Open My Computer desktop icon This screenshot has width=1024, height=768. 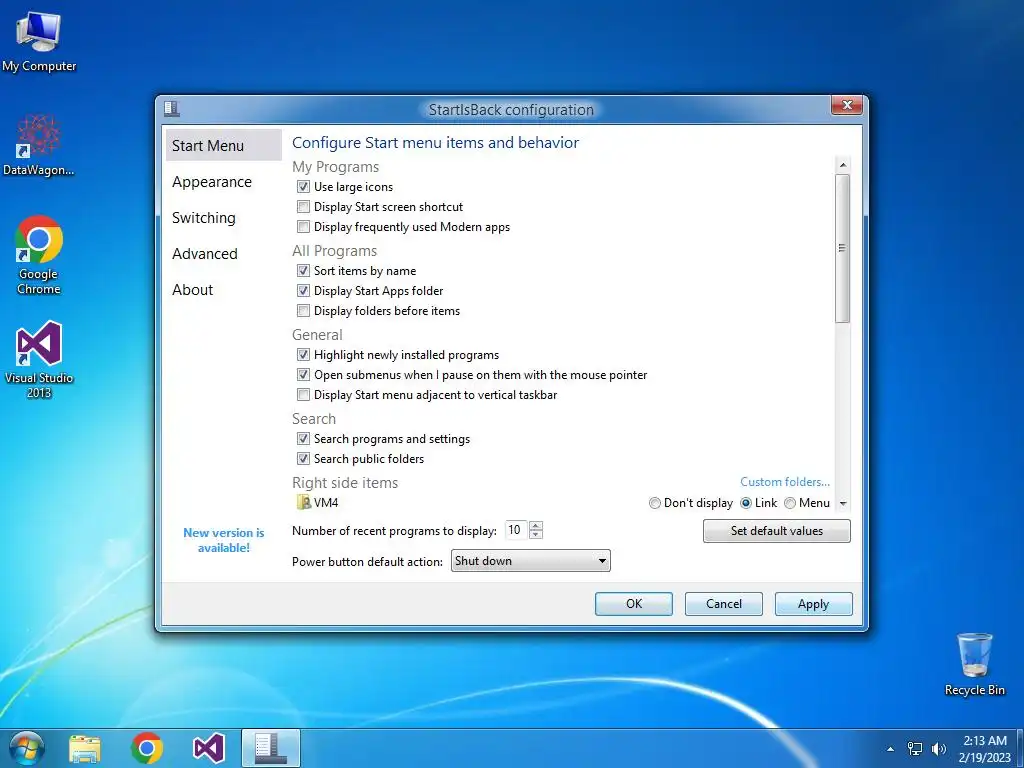pos(39,40)
